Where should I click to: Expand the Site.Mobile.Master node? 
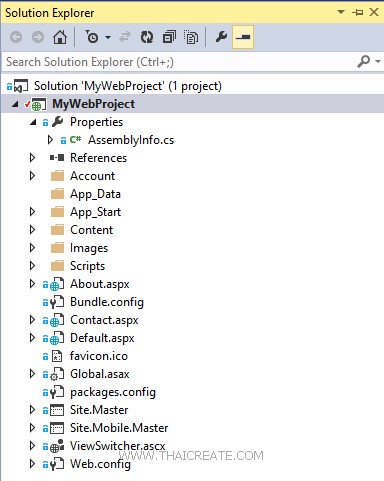click(32, 428)
